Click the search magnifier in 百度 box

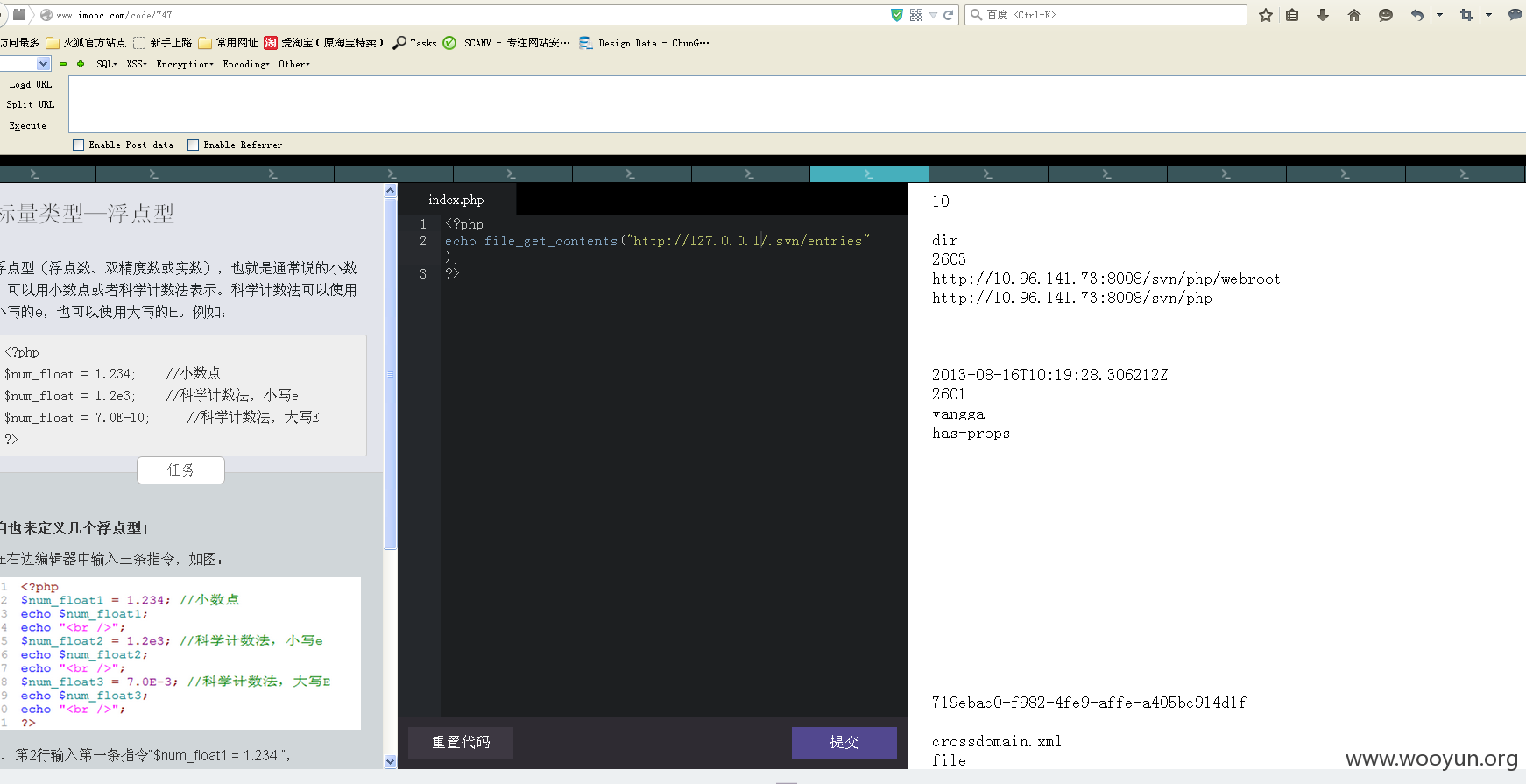976,15
